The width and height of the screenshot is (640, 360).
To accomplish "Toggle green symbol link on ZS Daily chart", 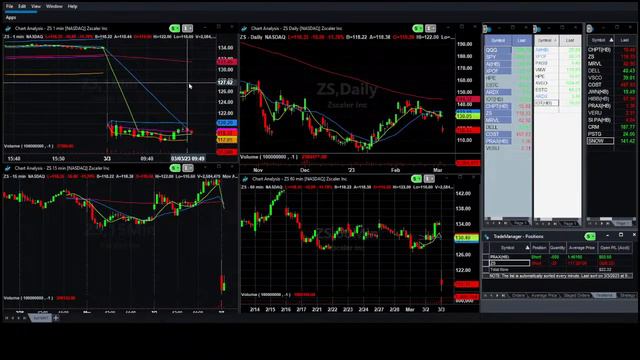I will coord(418,28).
